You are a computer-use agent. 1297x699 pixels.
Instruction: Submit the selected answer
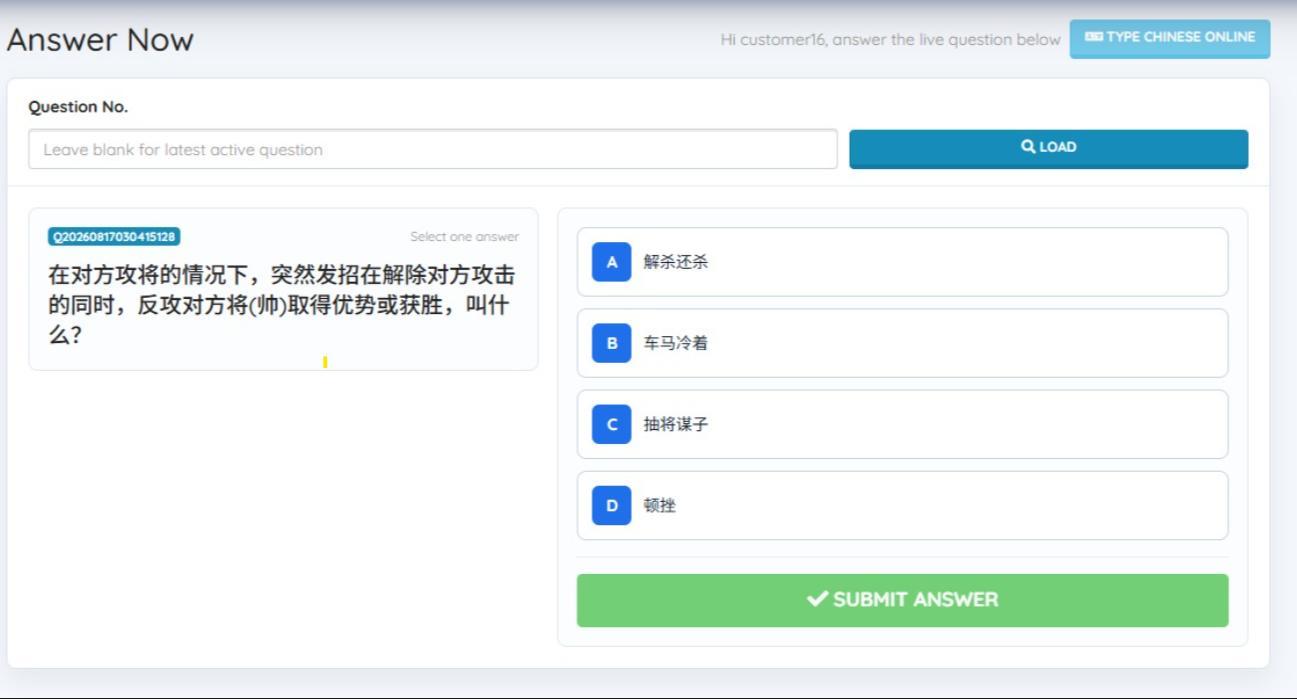902,600
